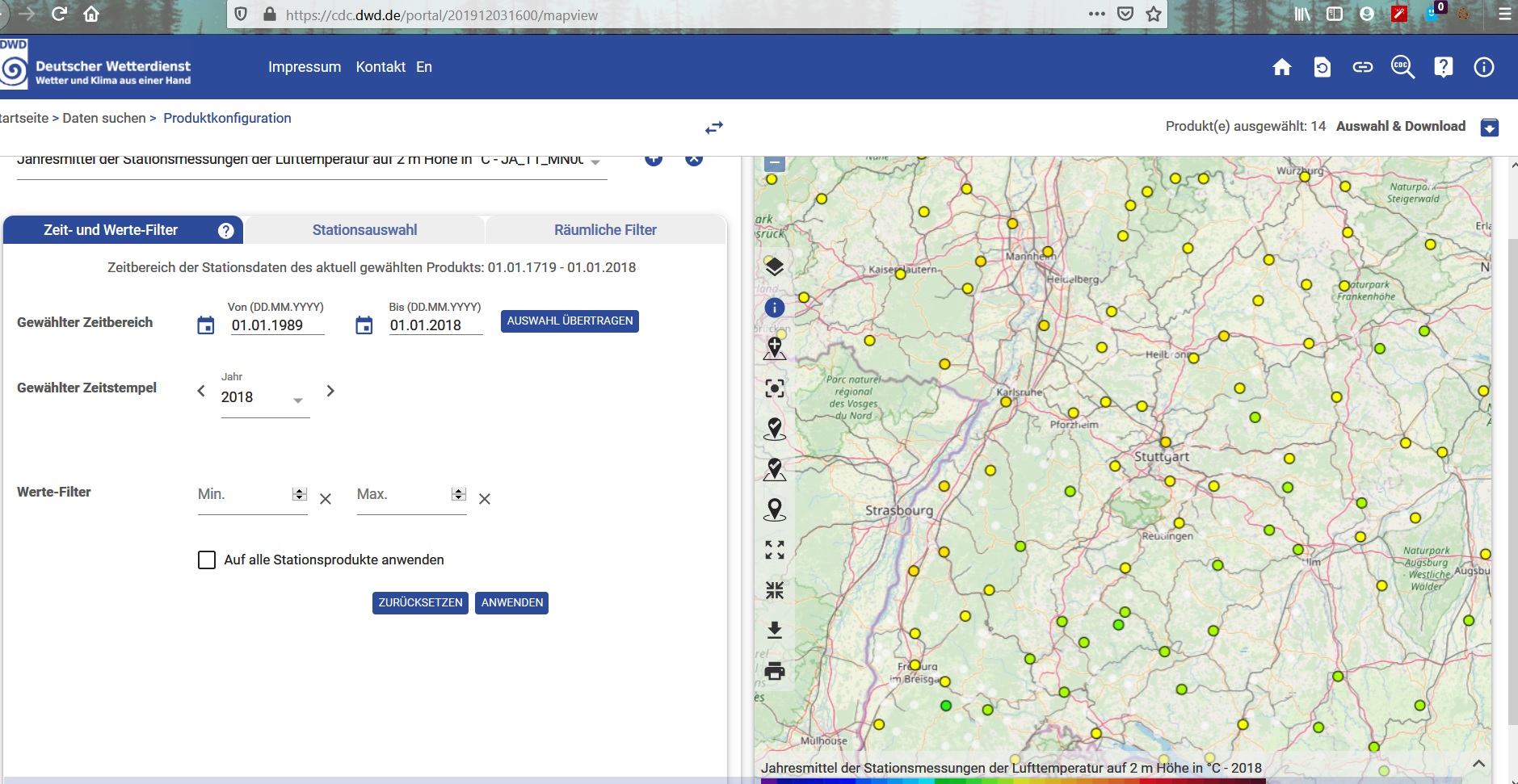The width and height of the screenshot is (1518, 784).
Task: Click the map download icon
Action: (x=774, y=630)
